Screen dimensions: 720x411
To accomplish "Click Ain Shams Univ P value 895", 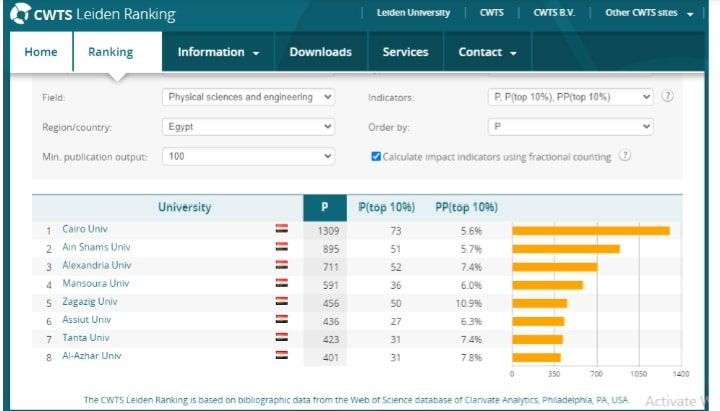I will pyautogui.click(x=331, y=249).
